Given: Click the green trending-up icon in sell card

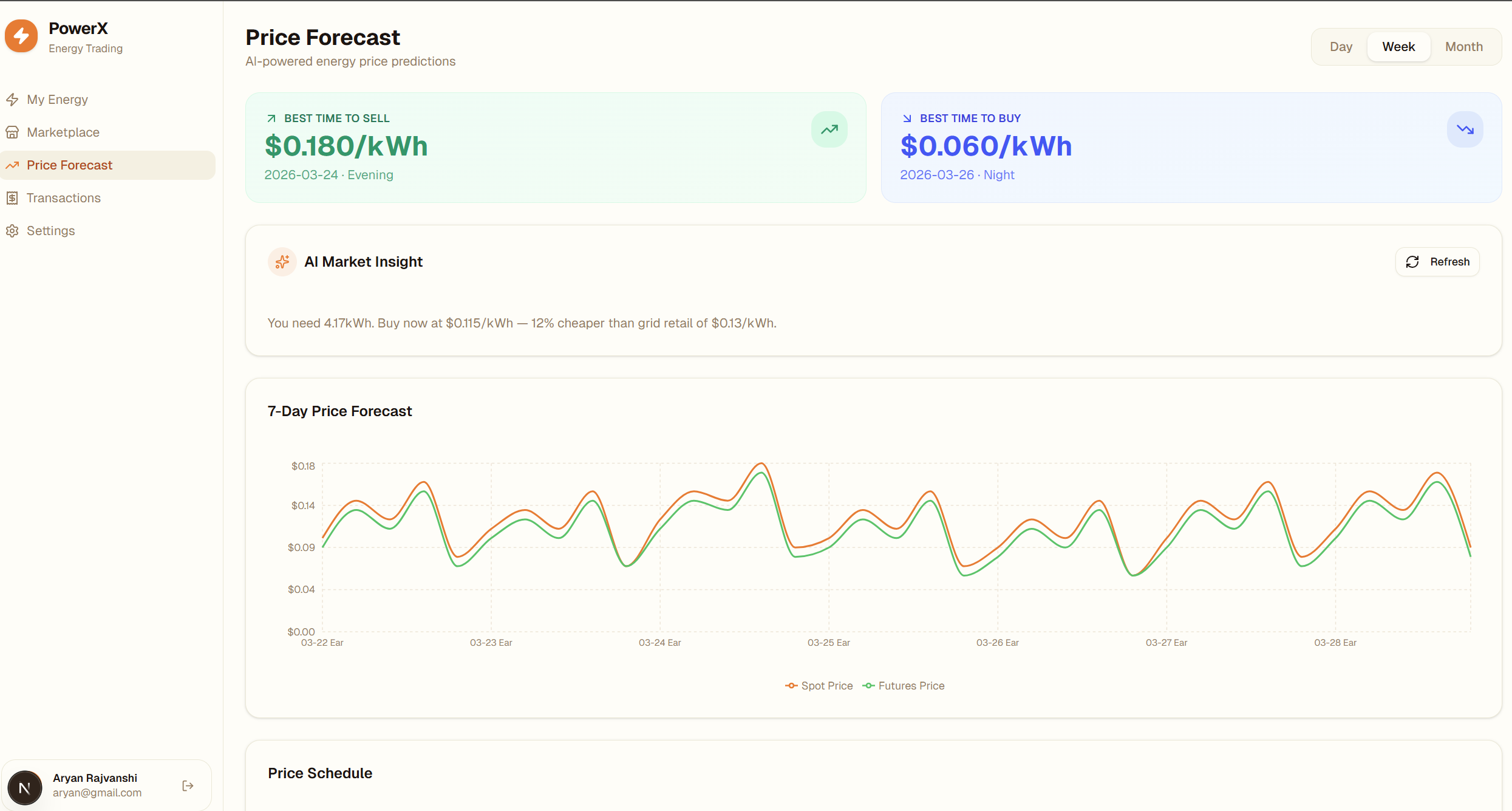Looking at the screenshot, I should click(829, 129).
